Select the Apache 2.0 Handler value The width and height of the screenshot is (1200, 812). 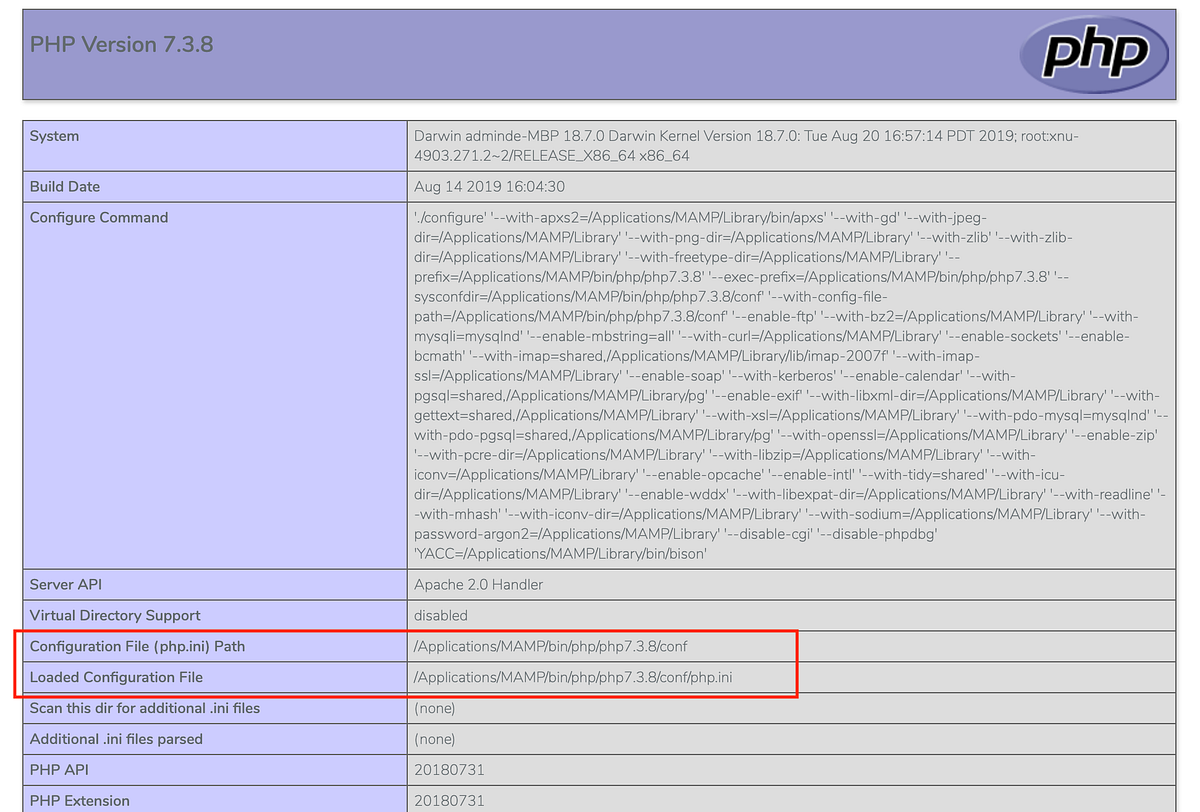pyautogui.click(x=479, y=584)
